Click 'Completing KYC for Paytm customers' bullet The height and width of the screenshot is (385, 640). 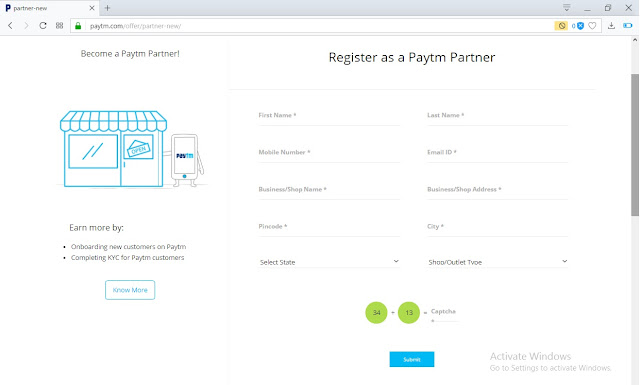pos(127,258)
